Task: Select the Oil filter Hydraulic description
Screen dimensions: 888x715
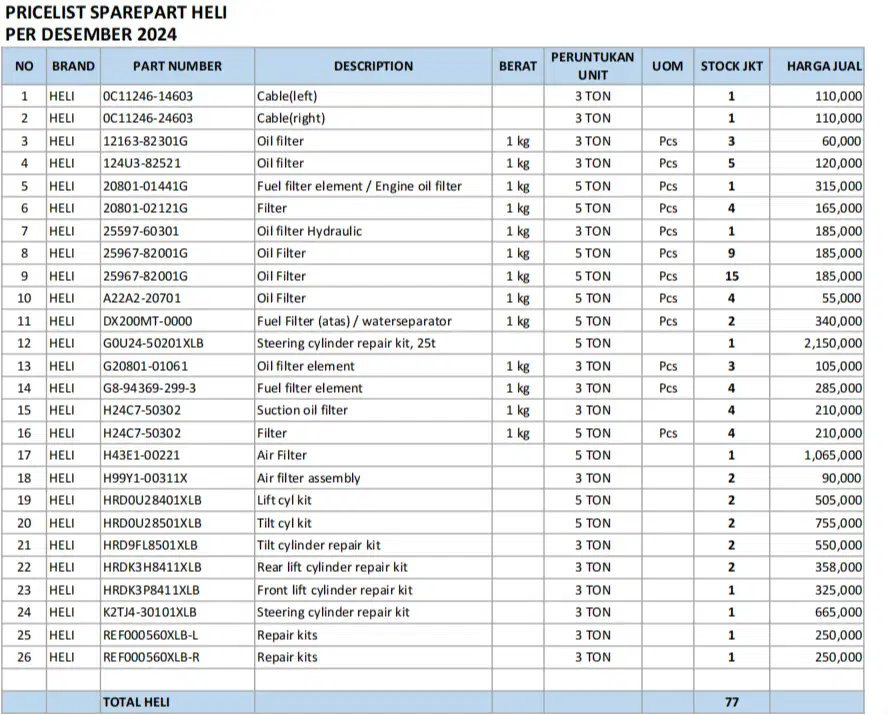Action: [x=309, y=231]
